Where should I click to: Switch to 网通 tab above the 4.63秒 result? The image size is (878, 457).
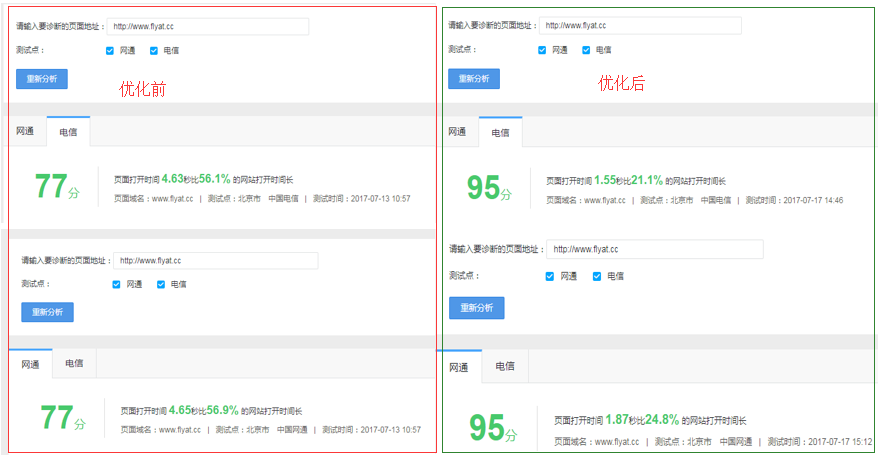click(25, 132)
